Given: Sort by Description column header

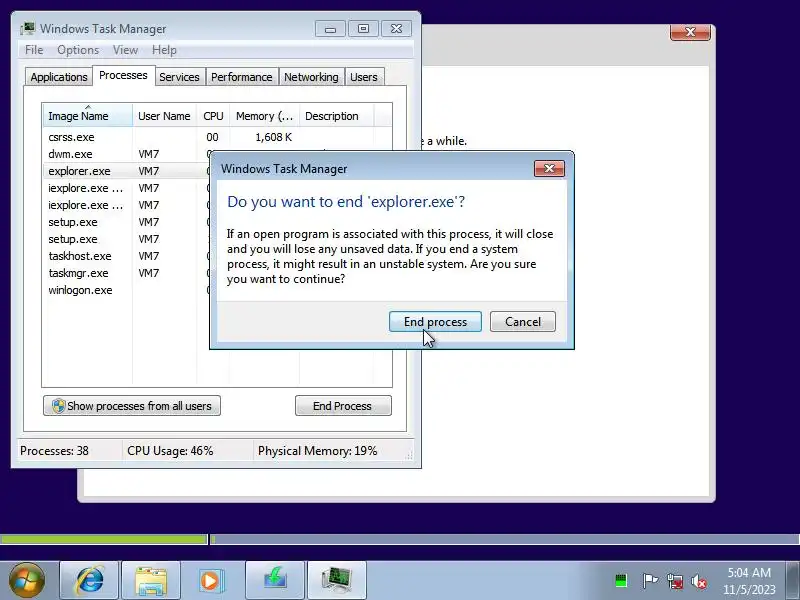Looking at the screenshot, I should point(336,116).
